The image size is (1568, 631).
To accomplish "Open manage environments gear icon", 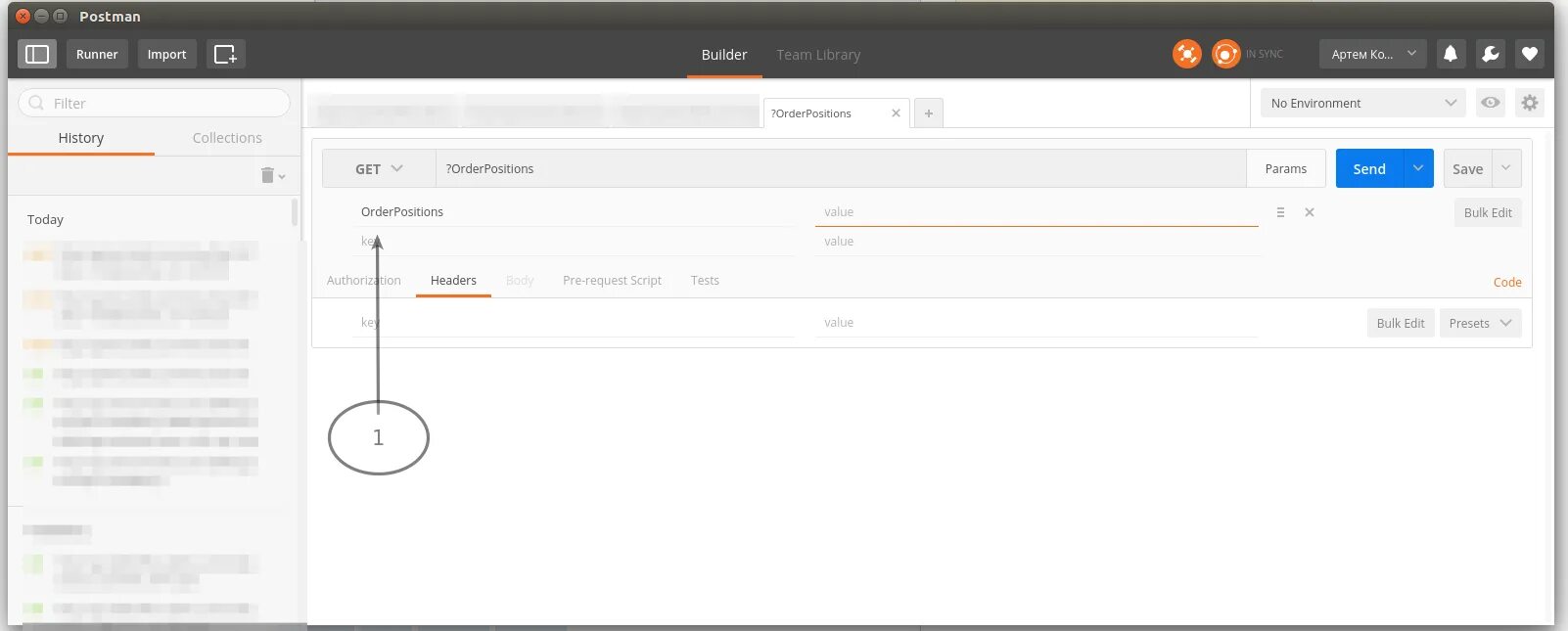I will 1530,103.
